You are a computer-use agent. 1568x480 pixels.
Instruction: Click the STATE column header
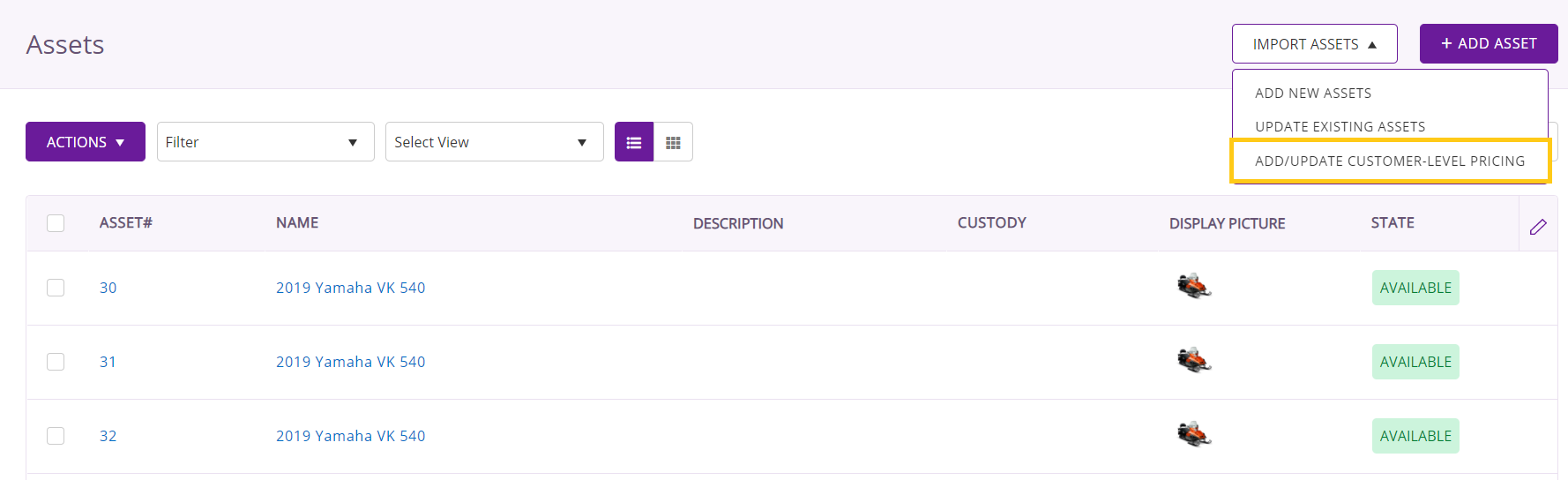1393,222
